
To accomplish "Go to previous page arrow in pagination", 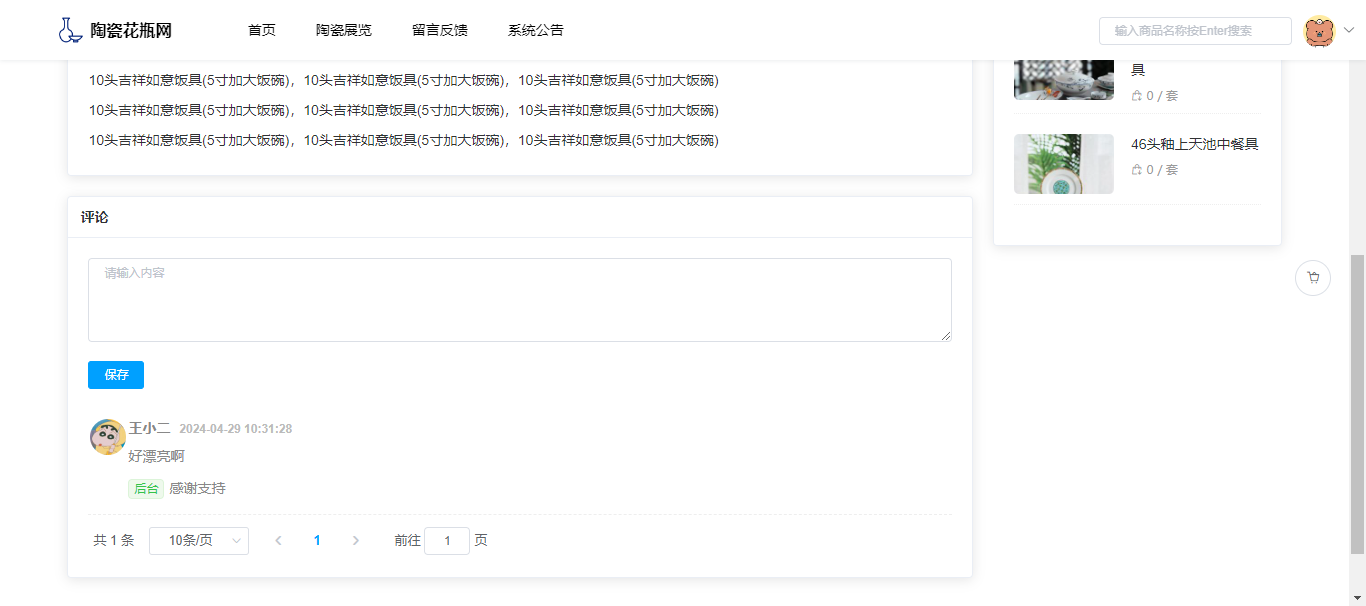I will click(x=278, y=541).
